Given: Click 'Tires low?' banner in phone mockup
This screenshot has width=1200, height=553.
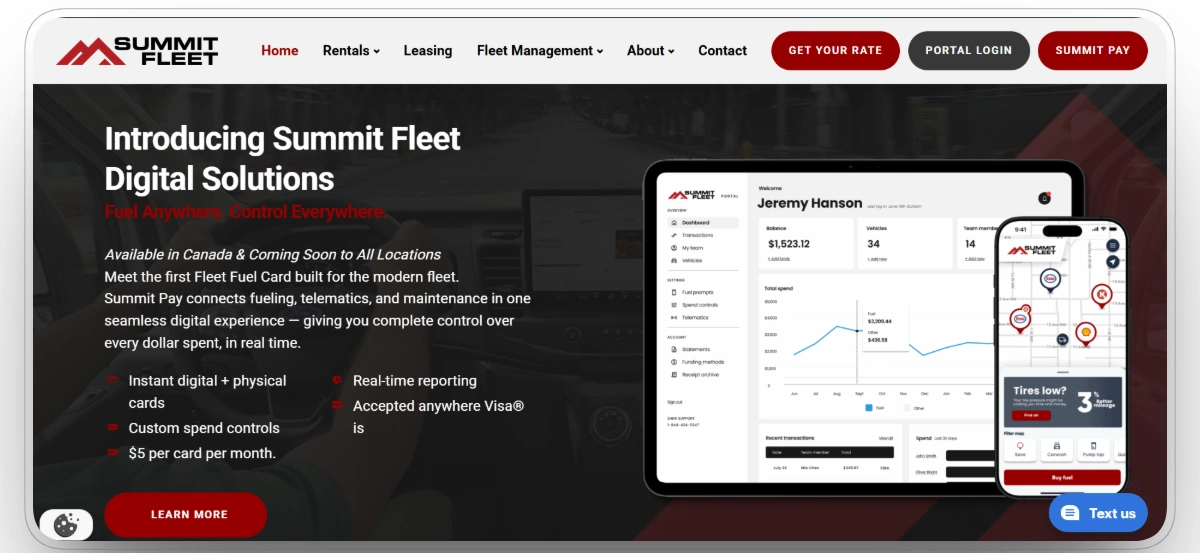Looking at the screenshot, I should (x=1062, y=402).
